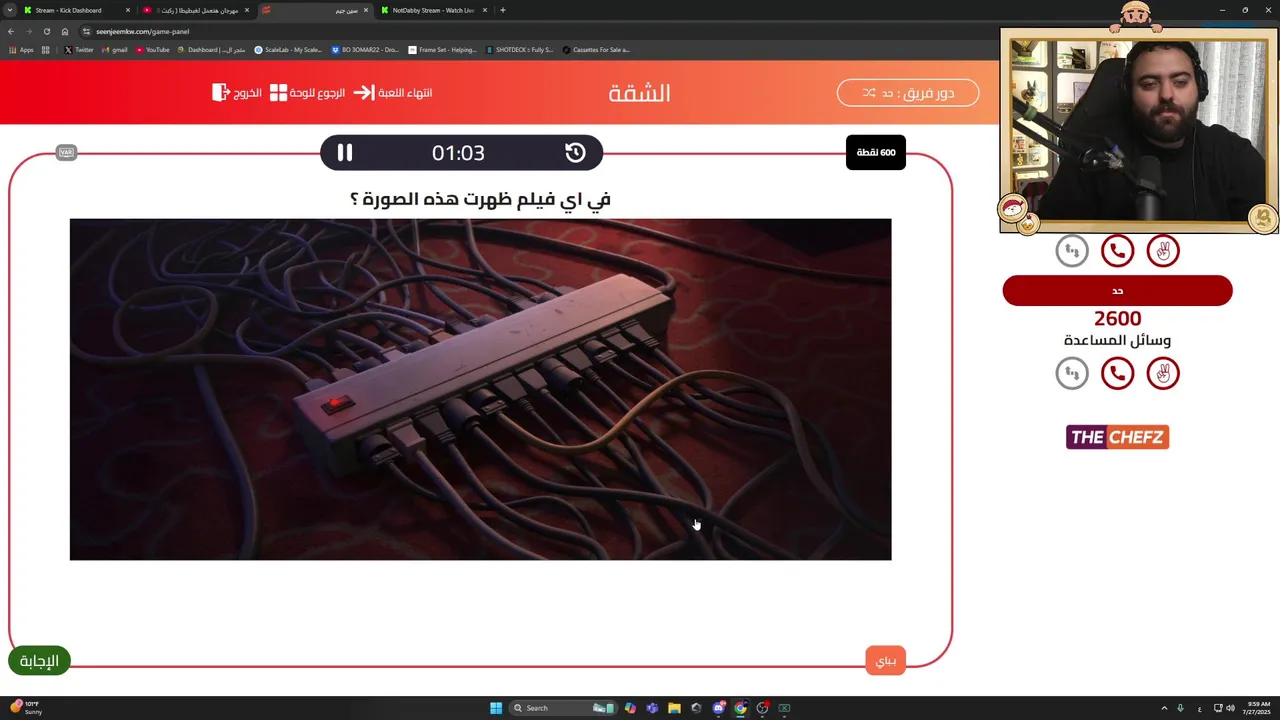Click the two-finger lifeline above the red حد bar
Image resolution: width=1280 pixels, height=720 pixels.
(1163, 251)
